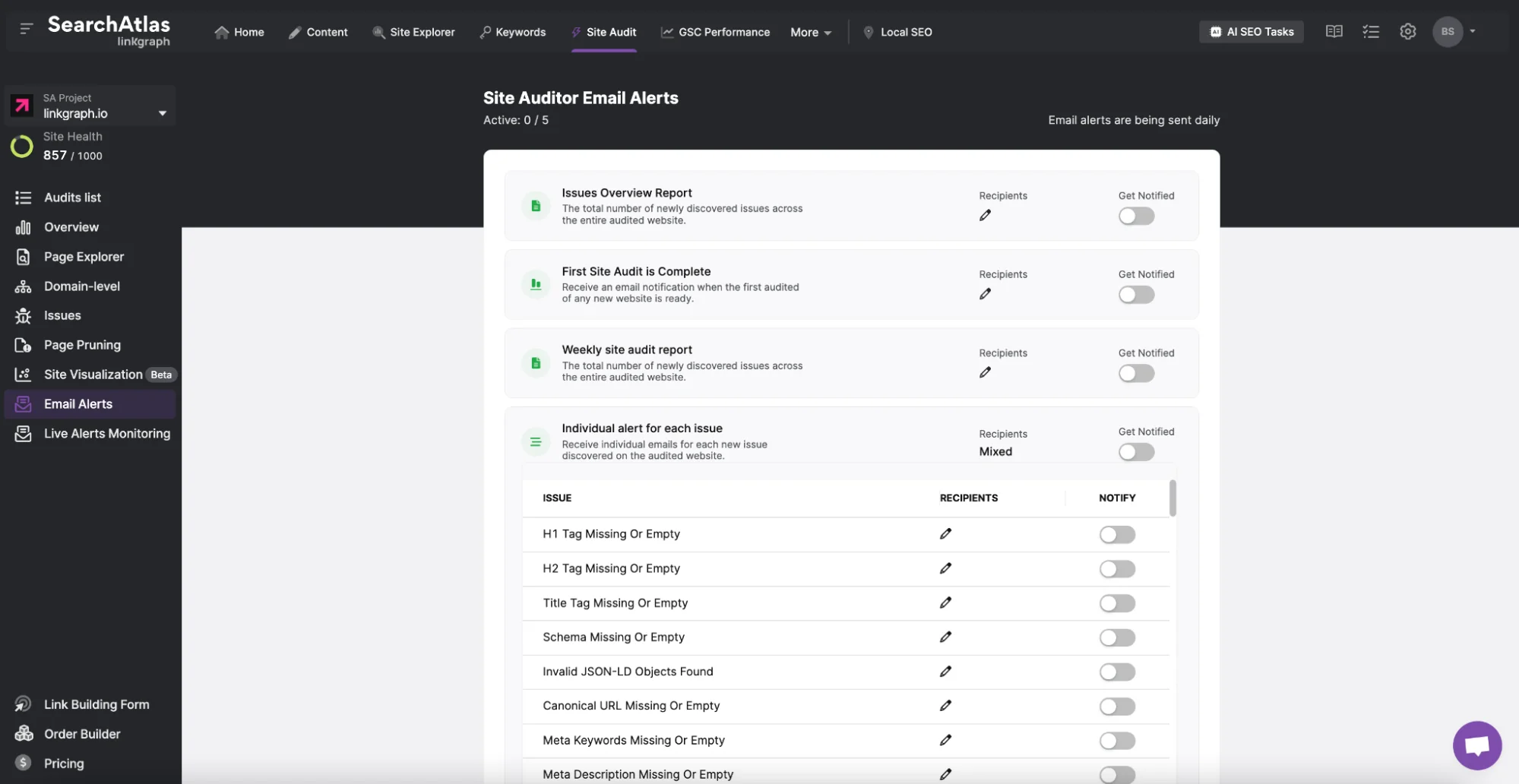Expand the user account dropdown arrow
Viewport: 1519px width, 784px height.
pos(1472,31)
